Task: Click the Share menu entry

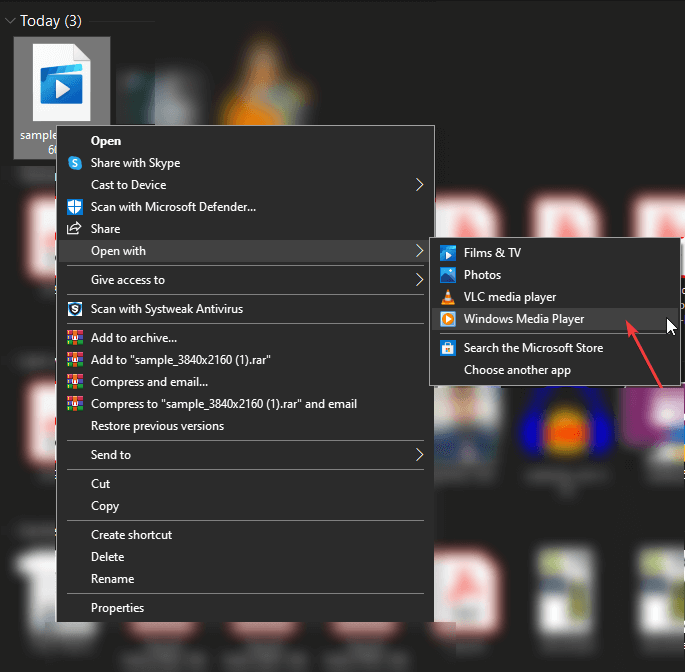Action: point(246,229)
